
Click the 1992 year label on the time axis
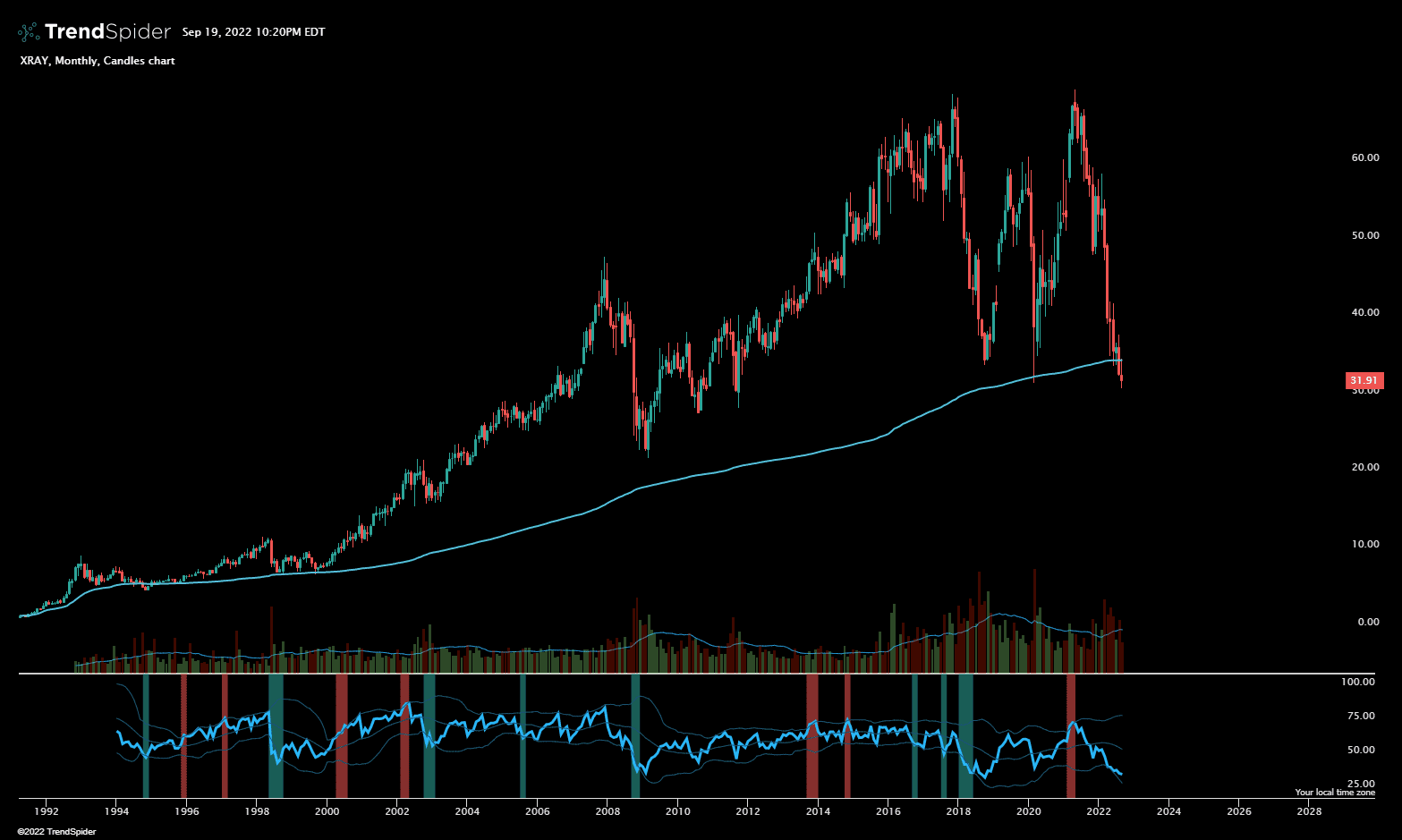(47, 811)
